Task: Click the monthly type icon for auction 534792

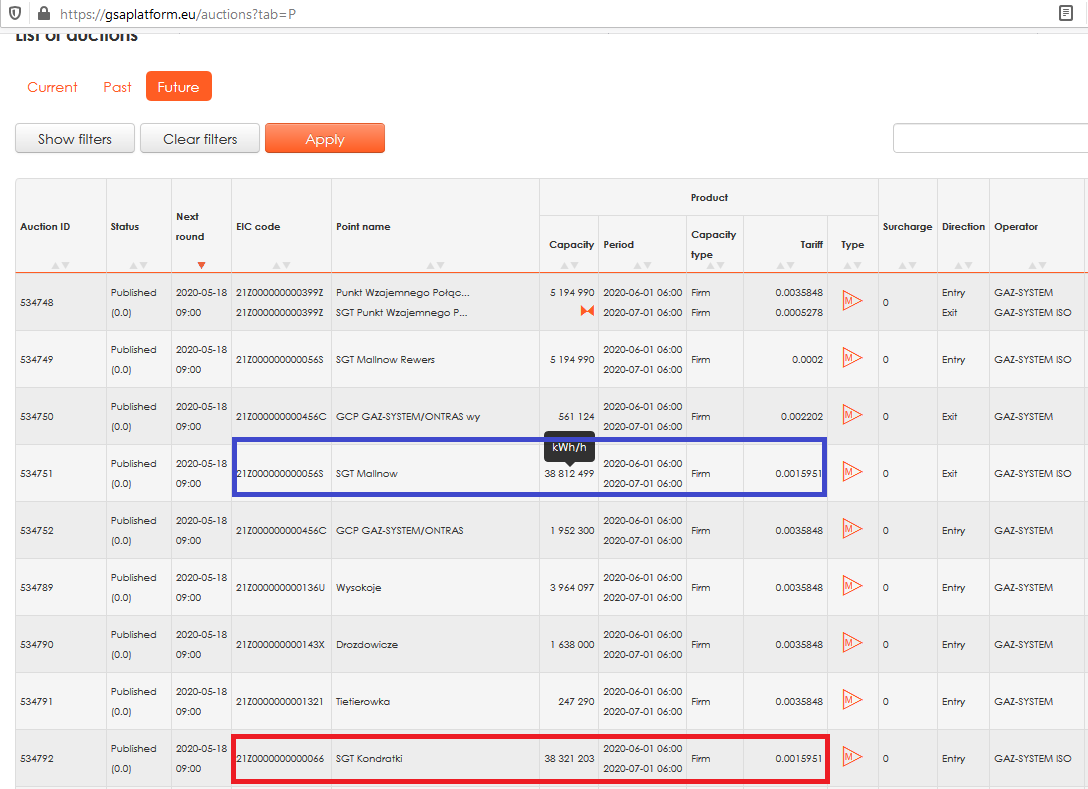Action: [852, 756]
